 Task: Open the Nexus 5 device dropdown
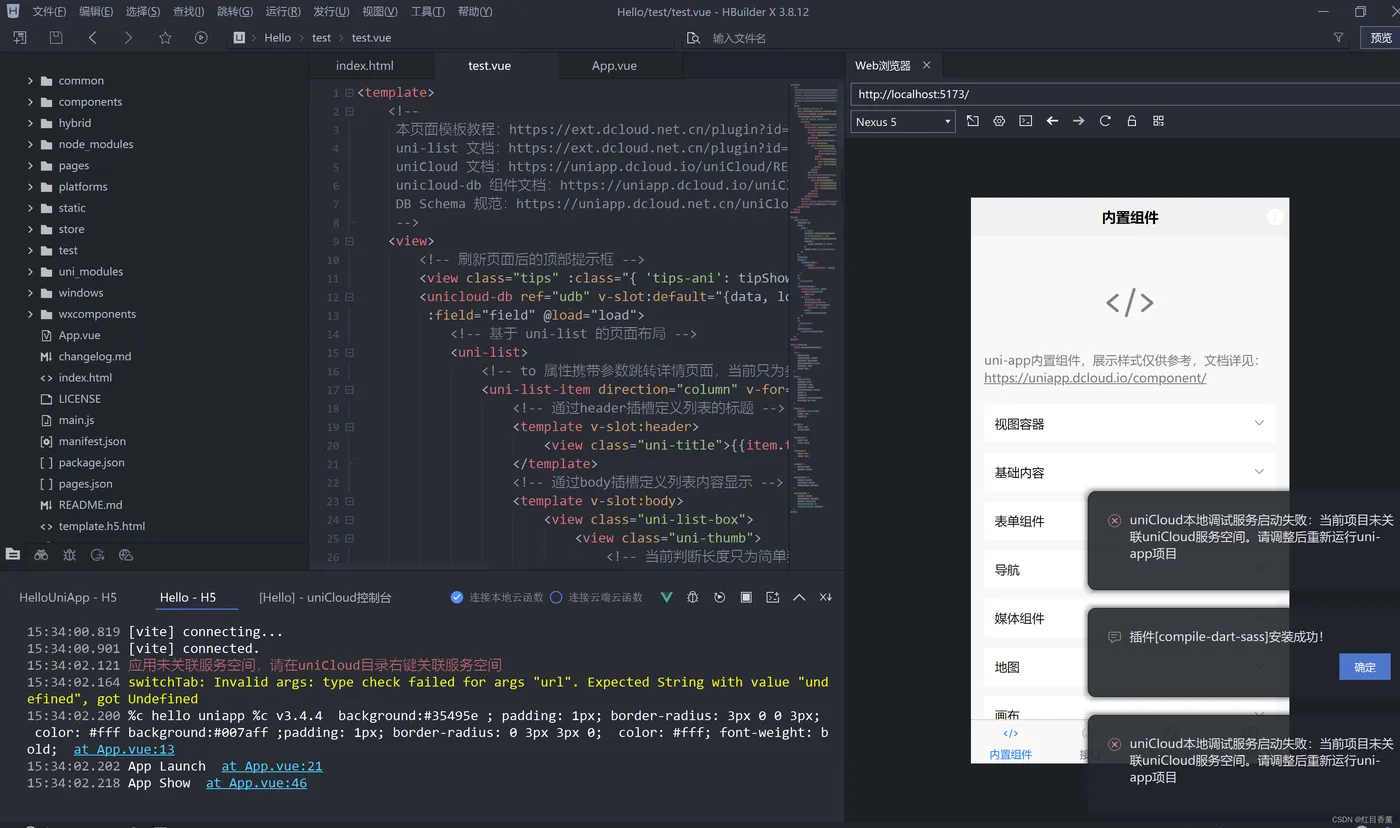(x=903, y=121)
